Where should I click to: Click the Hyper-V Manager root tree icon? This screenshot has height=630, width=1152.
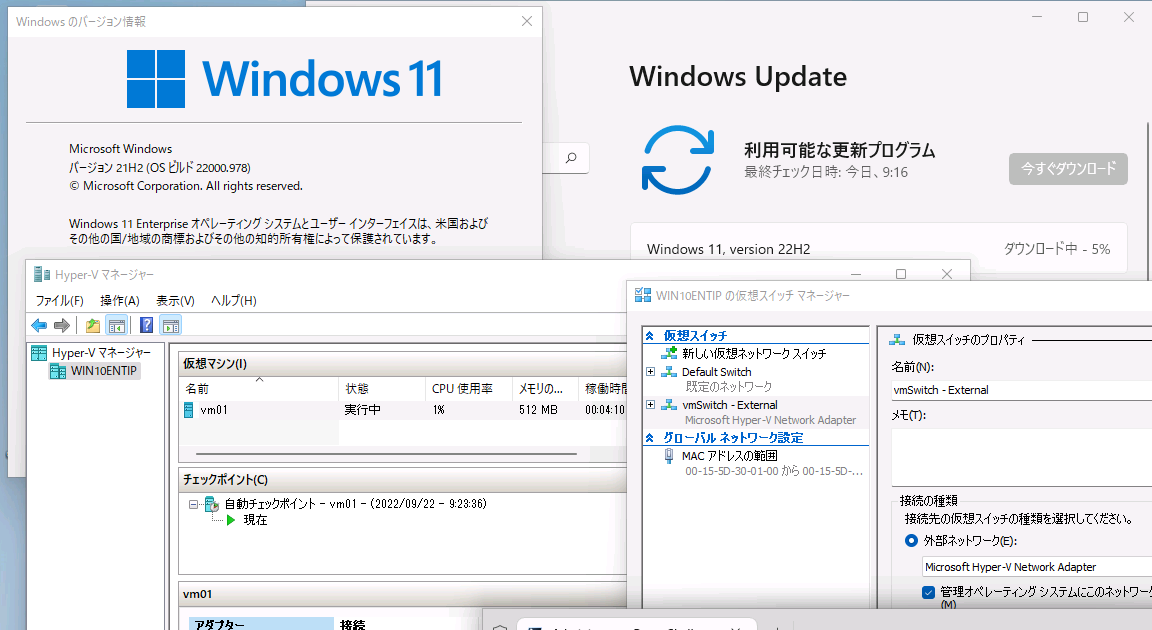point(39,353)
